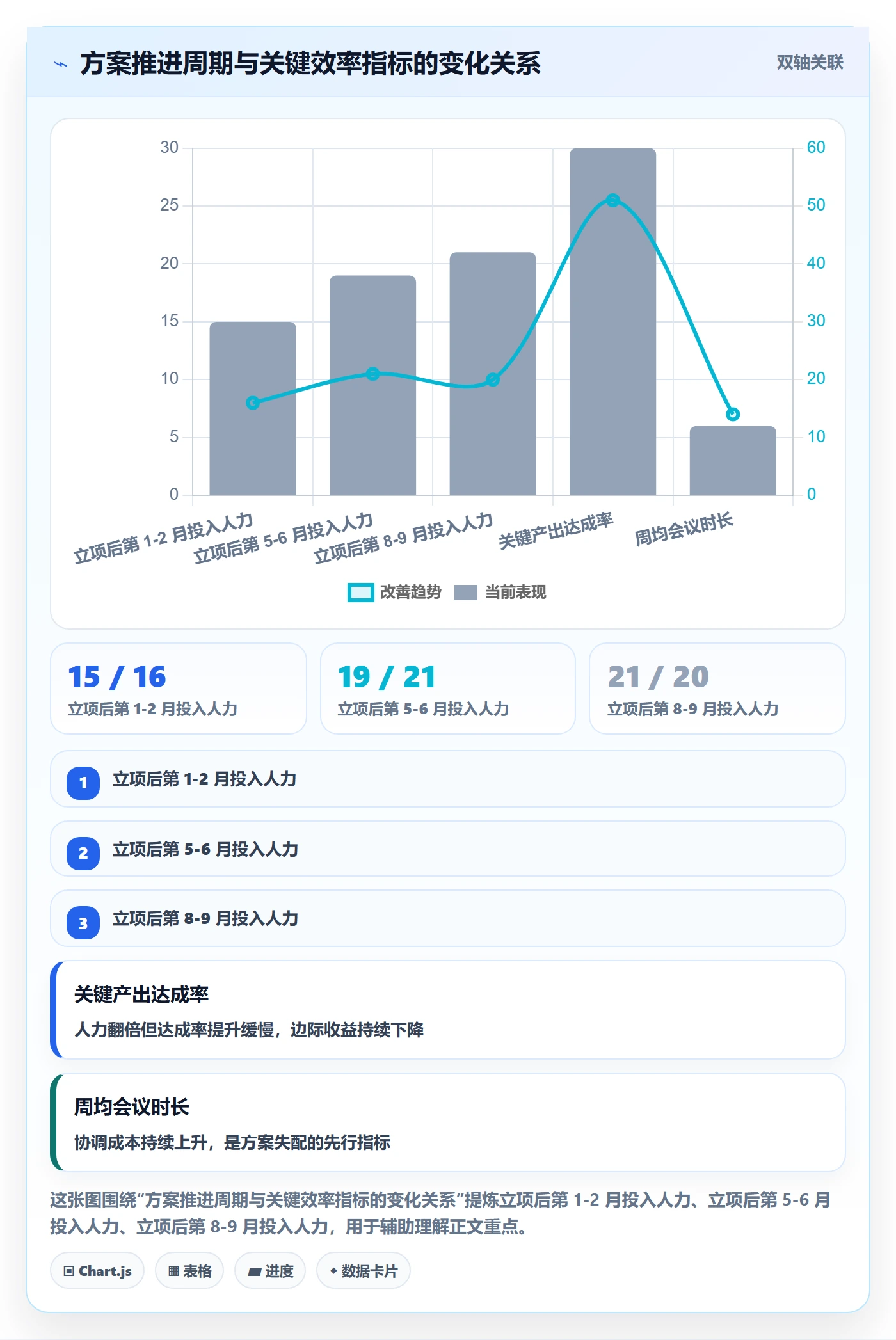Toggle the 改善趋势 legend item

394,592
